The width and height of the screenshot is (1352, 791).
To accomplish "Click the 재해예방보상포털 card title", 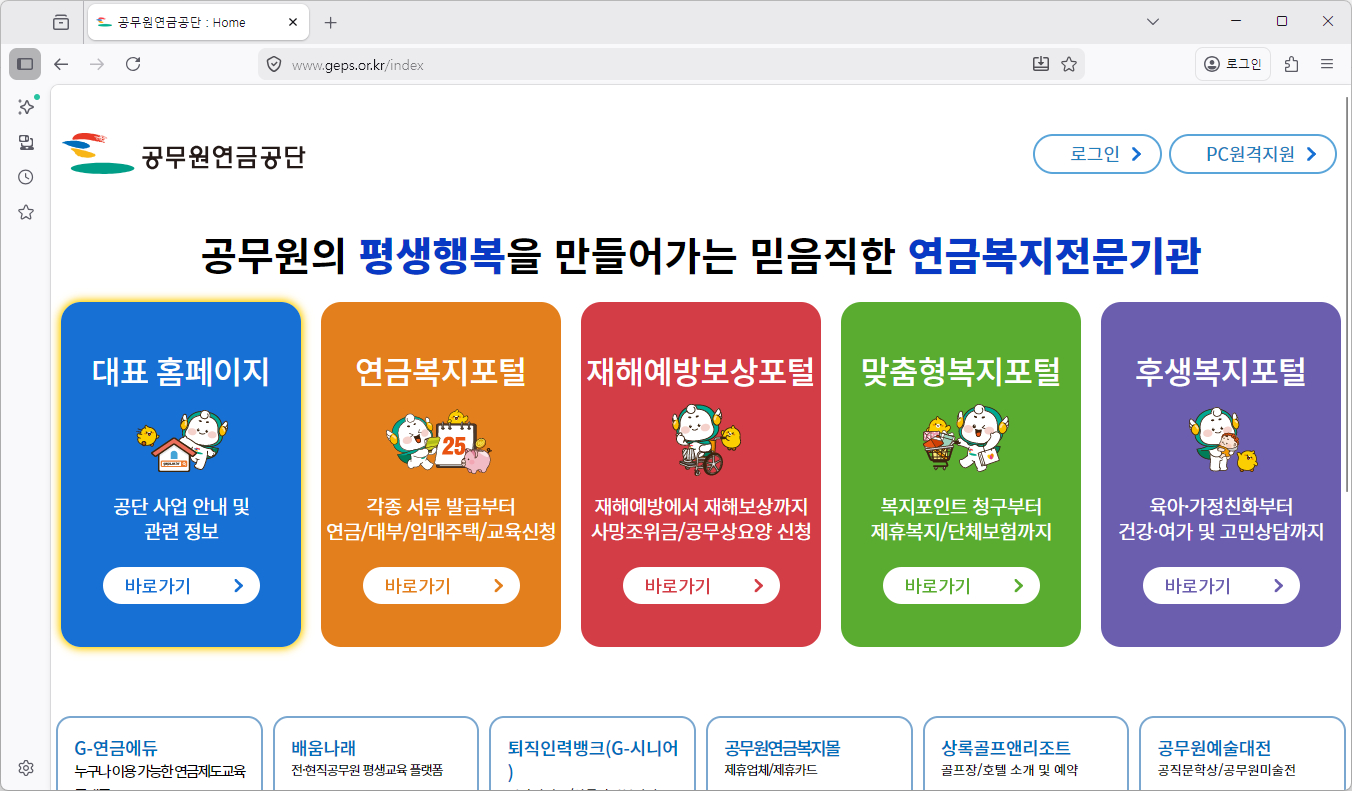I will (701, 372).
